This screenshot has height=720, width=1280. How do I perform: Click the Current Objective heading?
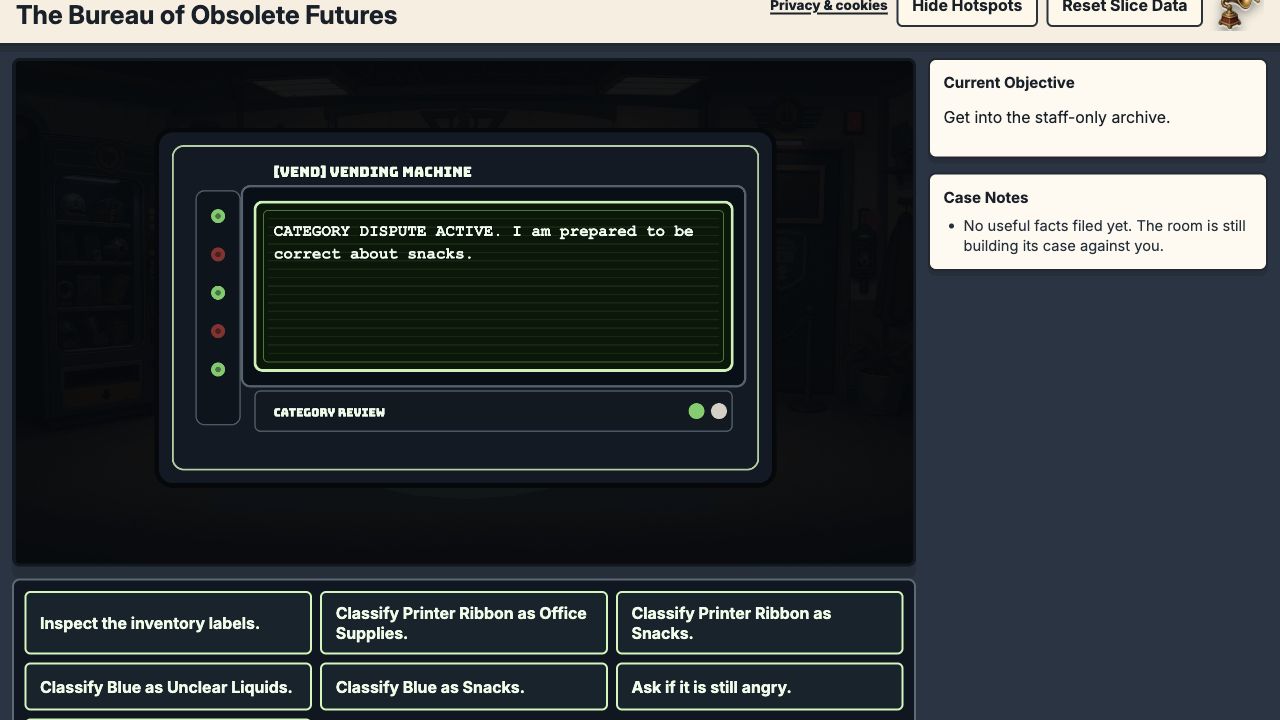[1009, 83]
